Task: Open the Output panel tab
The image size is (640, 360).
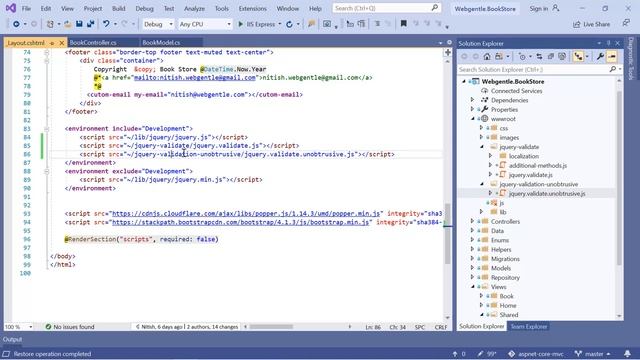Action: pos(13,339)
